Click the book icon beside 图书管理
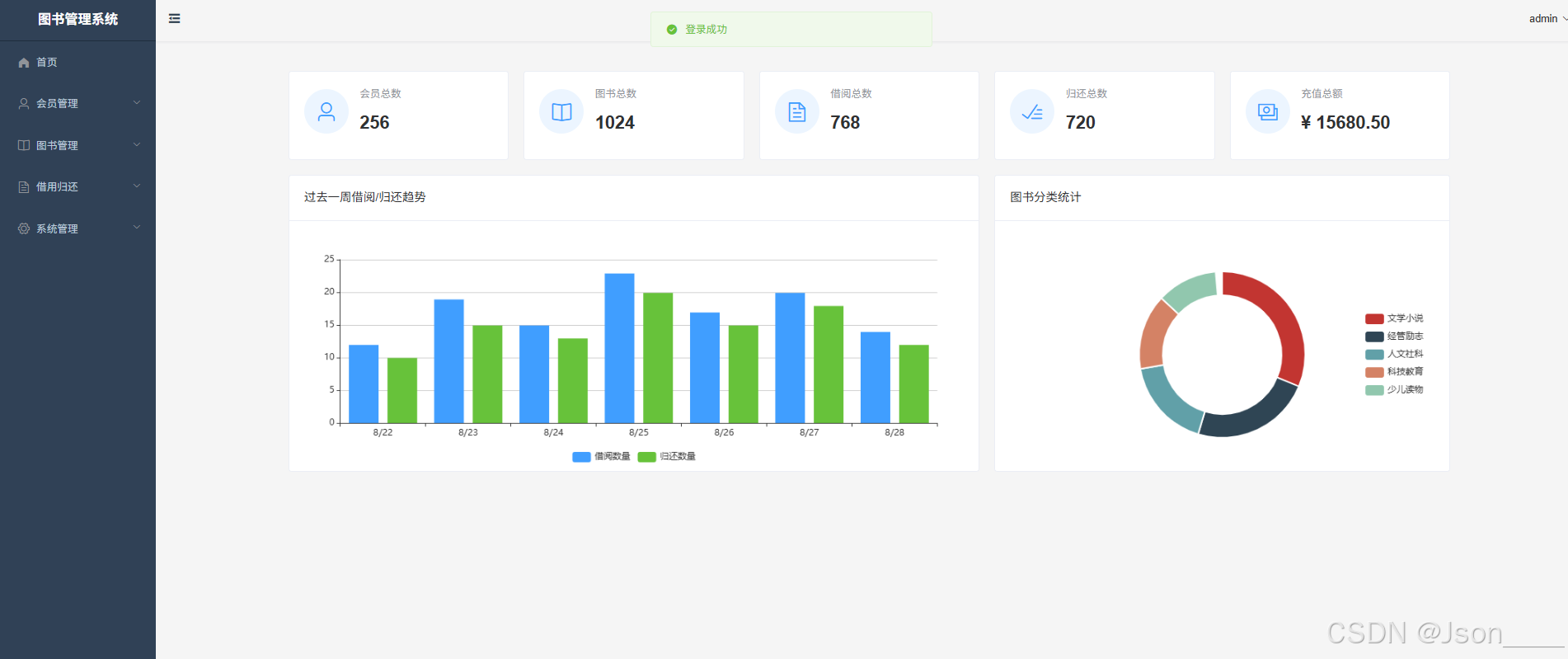This screenshot has width=1568, height=659. click(x=24, y=145)
